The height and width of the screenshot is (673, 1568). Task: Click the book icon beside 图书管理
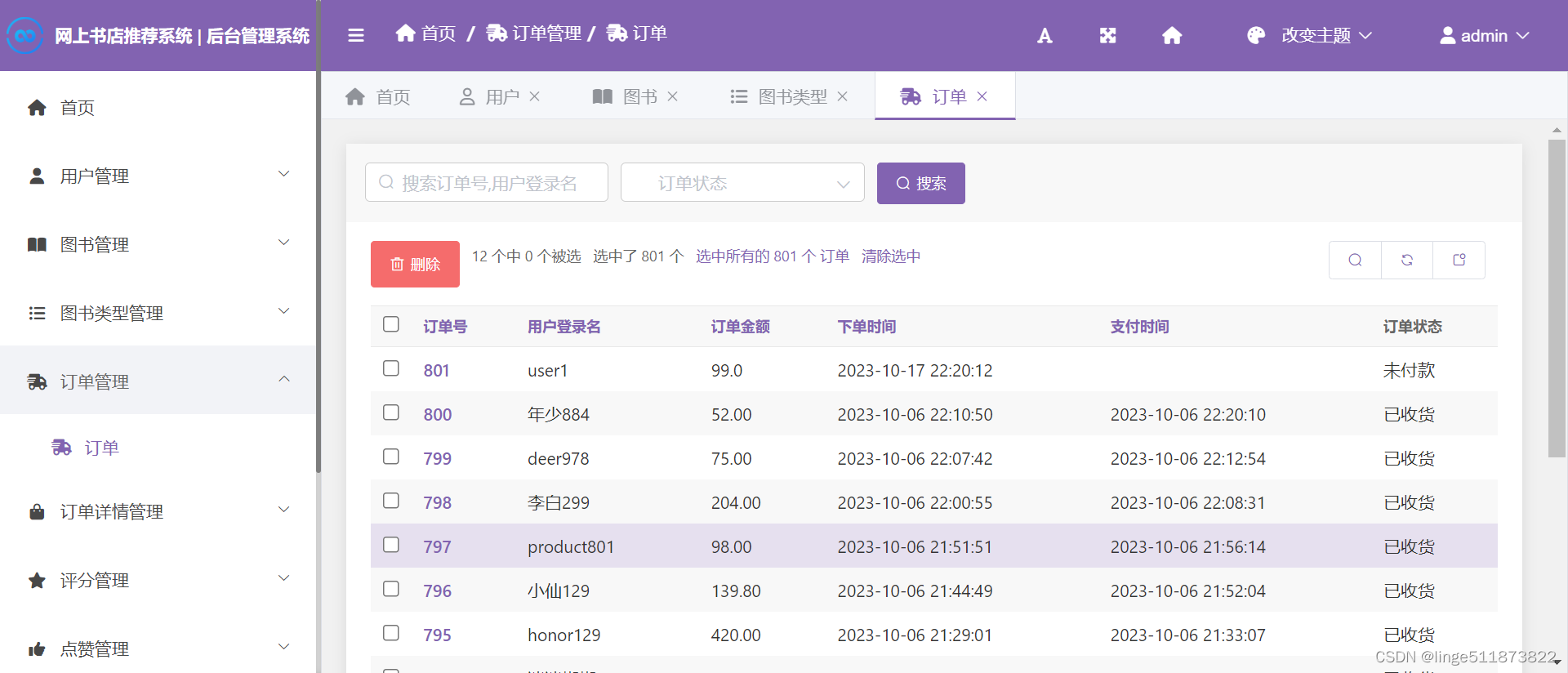click(x=37, y=244)
